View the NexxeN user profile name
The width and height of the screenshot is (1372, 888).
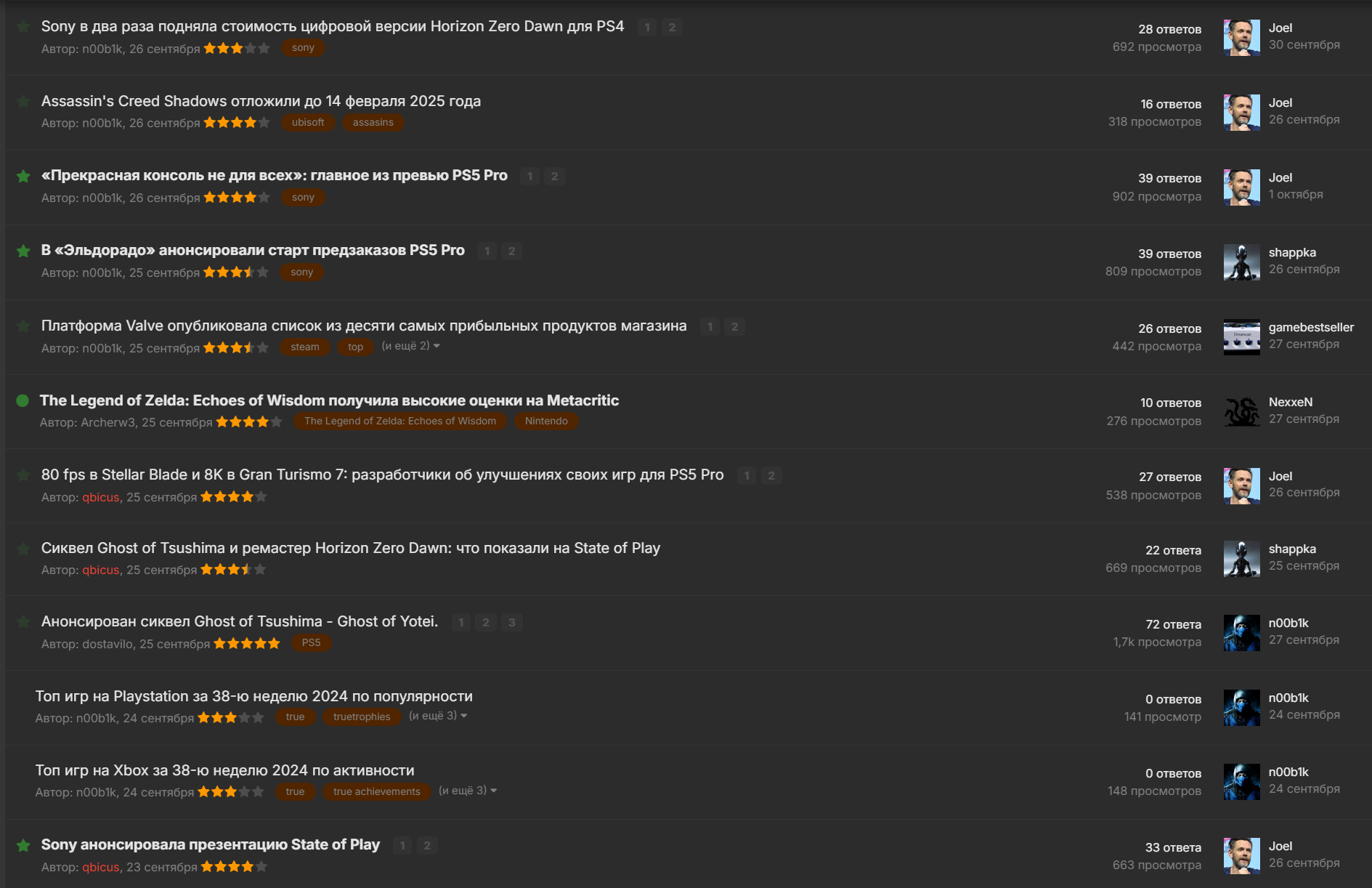pos(1291,402)
